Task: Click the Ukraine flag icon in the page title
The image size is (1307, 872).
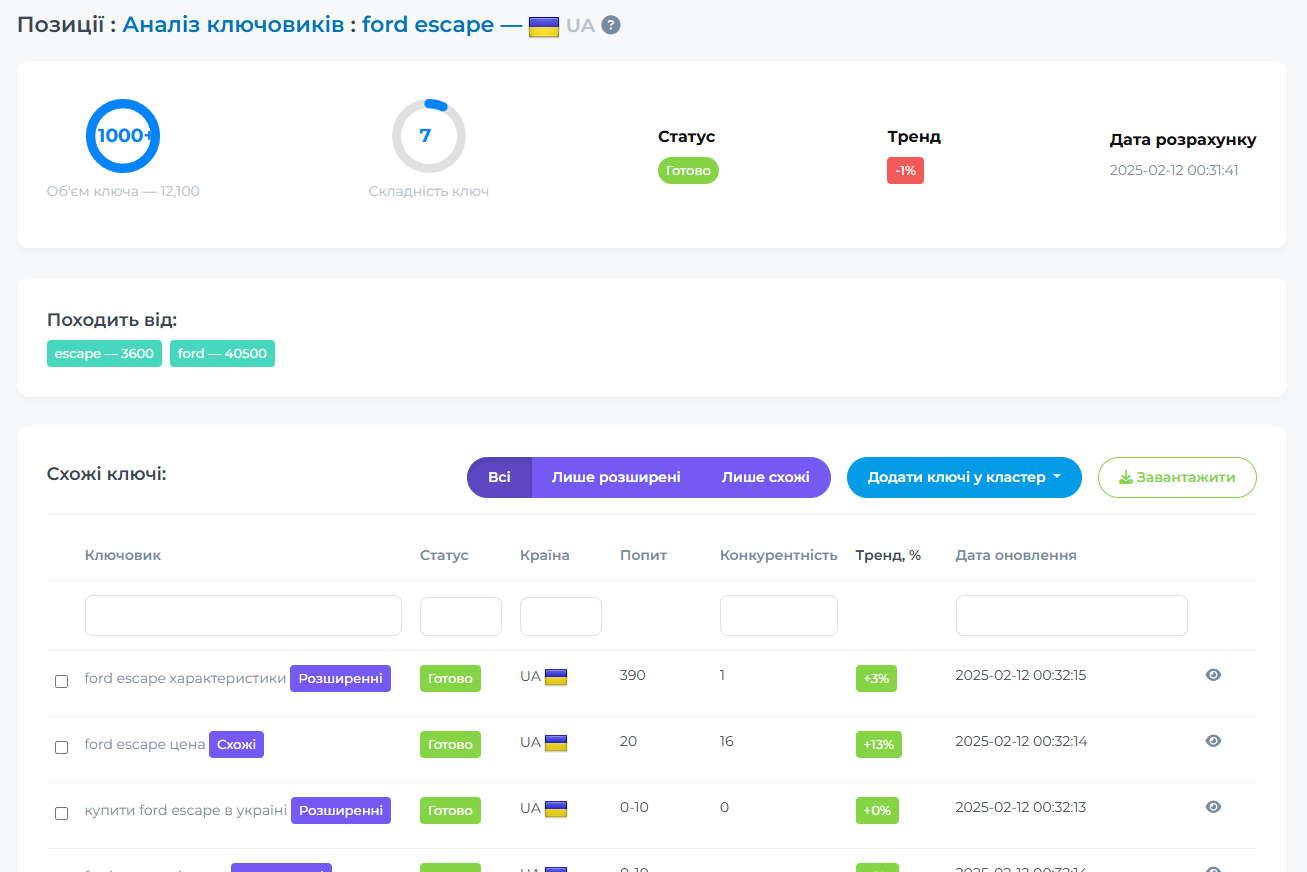Action: click(544, 26)
